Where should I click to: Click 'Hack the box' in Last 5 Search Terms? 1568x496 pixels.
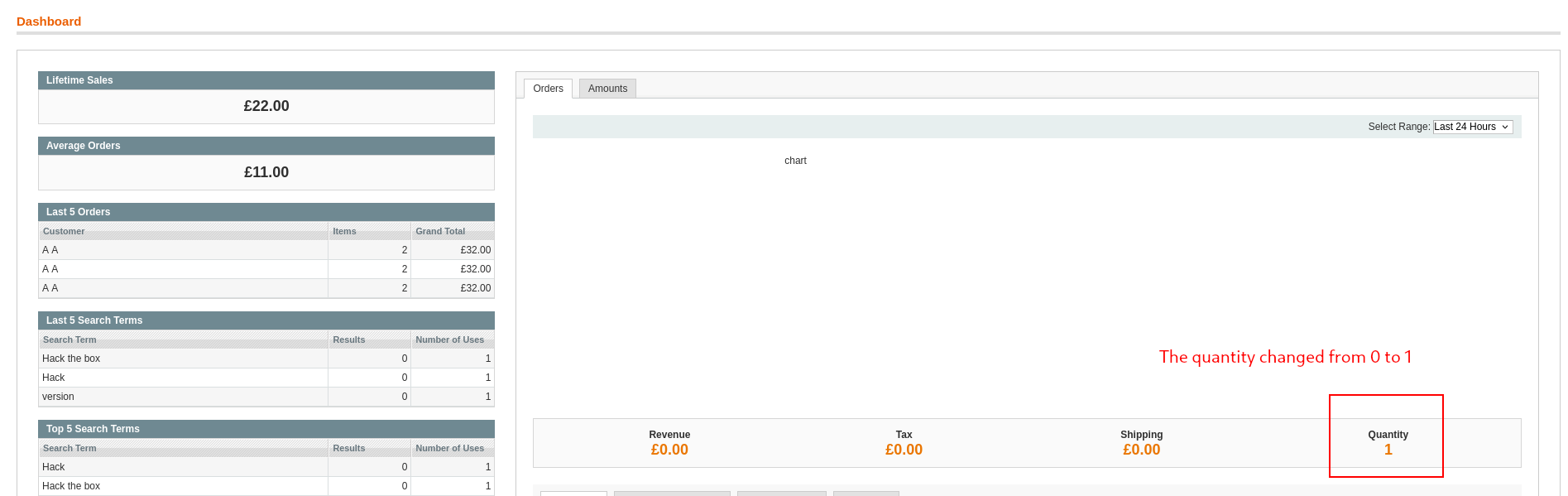71,359
